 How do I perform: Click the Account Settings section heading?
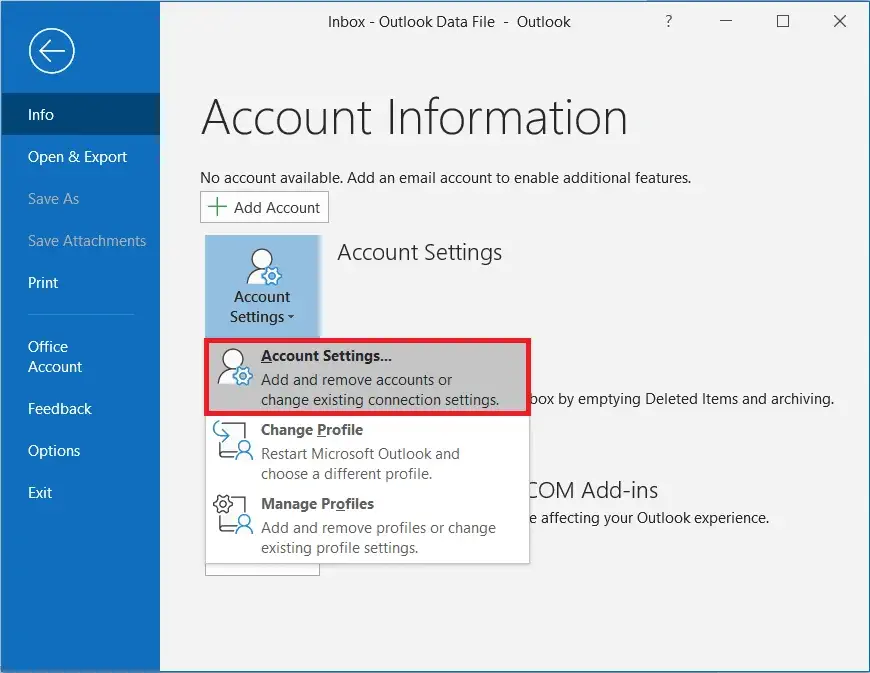419,252
